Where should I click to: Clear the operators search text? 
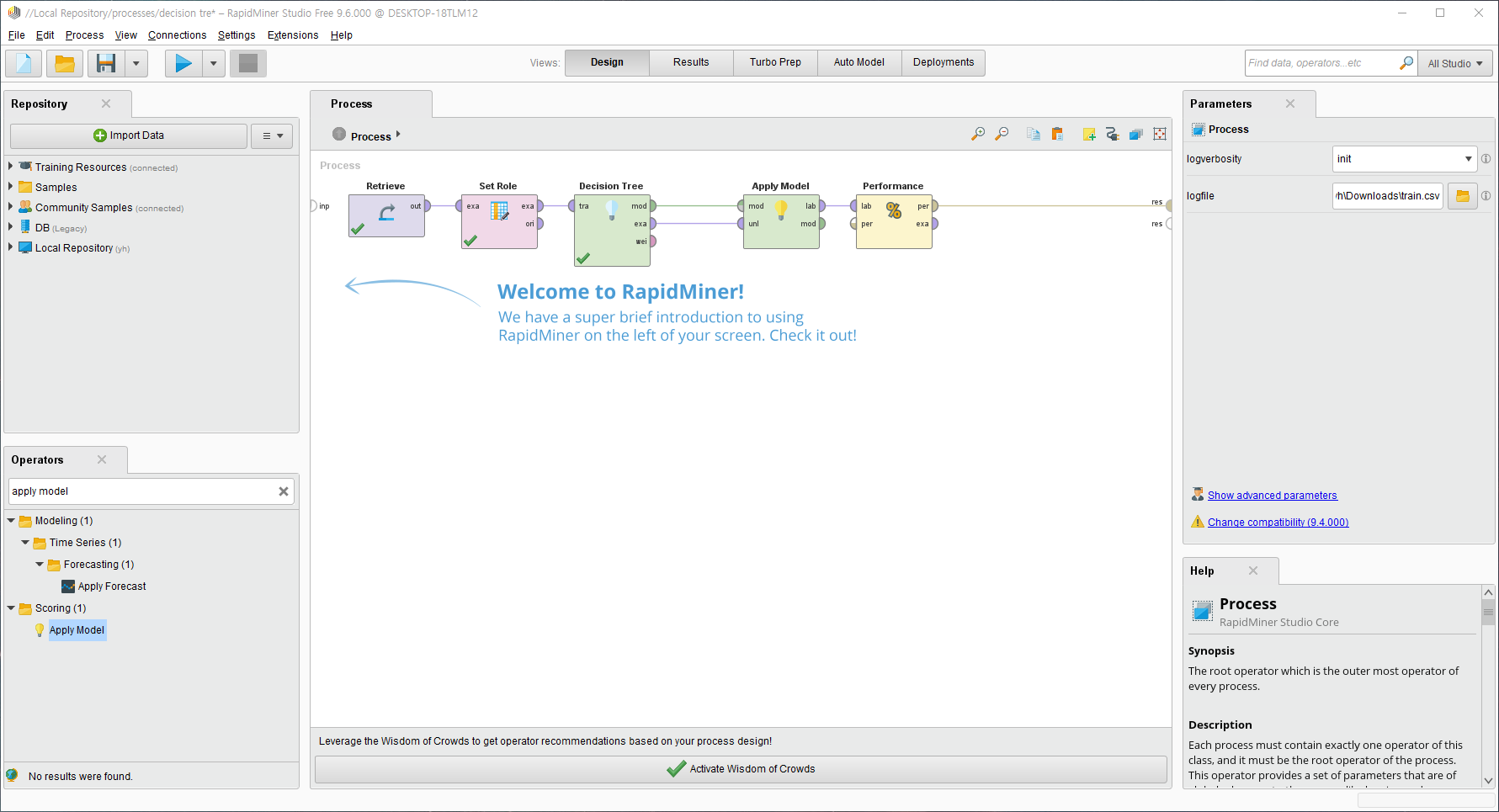(x=284, y=491)
